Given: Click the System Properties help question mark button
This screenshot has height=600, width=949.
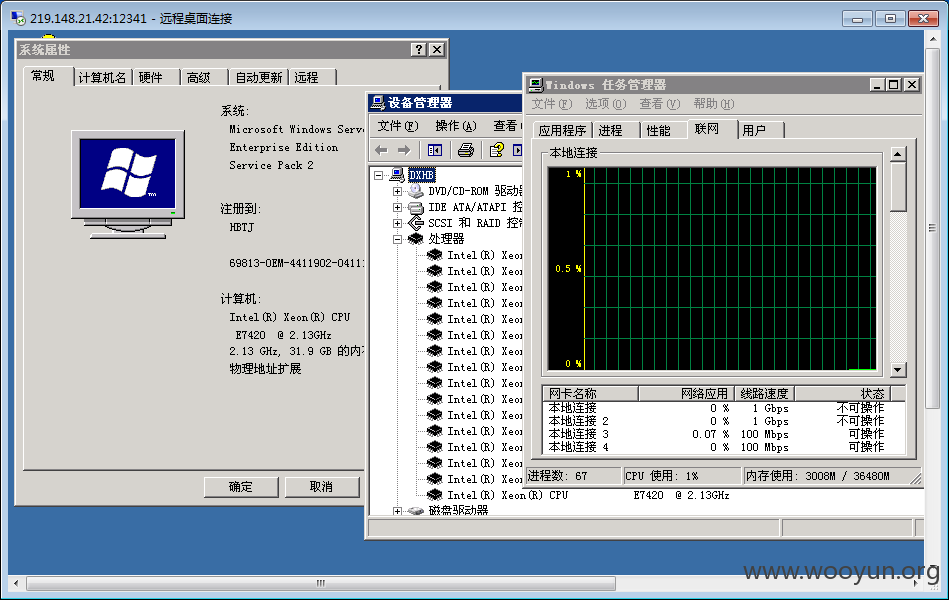Looking at the screenshot, I should 418,50.
